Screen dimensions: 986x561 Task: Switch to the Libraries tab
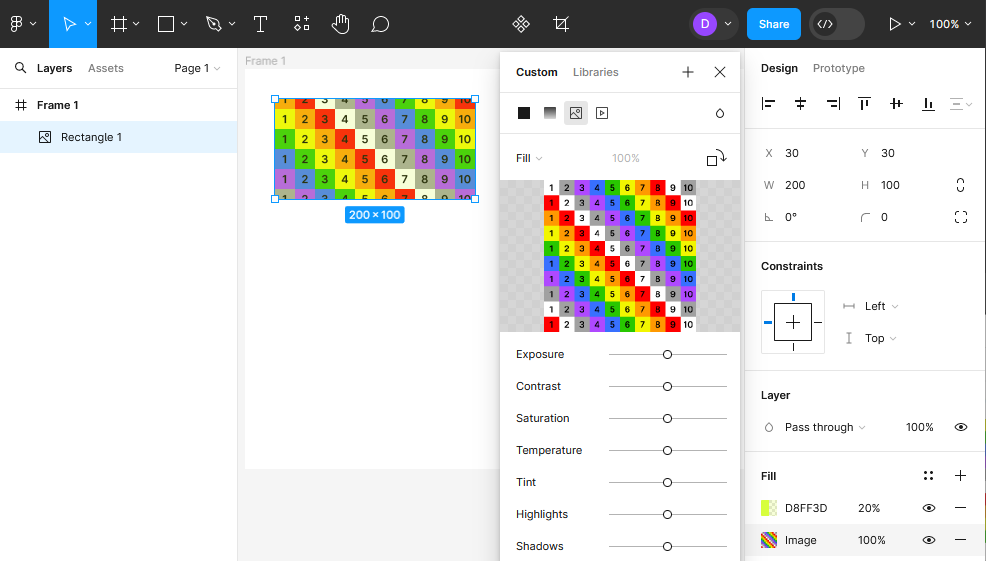coord(595,72)
